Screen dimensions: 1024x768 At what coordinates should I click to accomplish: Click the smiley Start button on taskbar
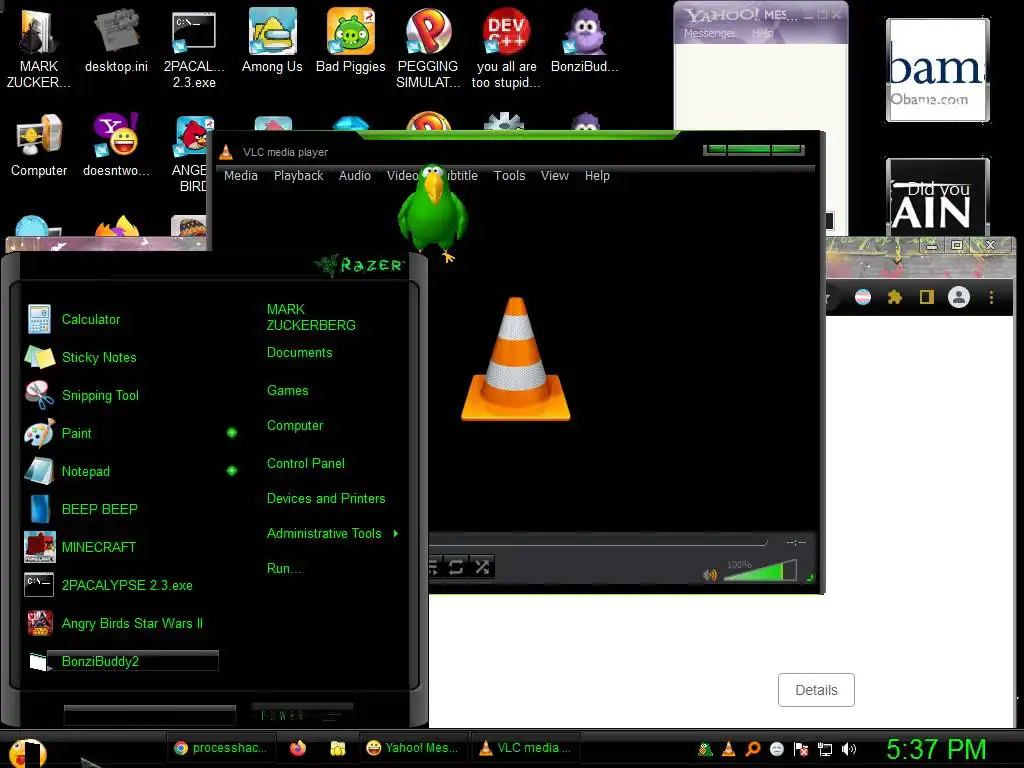tap(26, 751)
